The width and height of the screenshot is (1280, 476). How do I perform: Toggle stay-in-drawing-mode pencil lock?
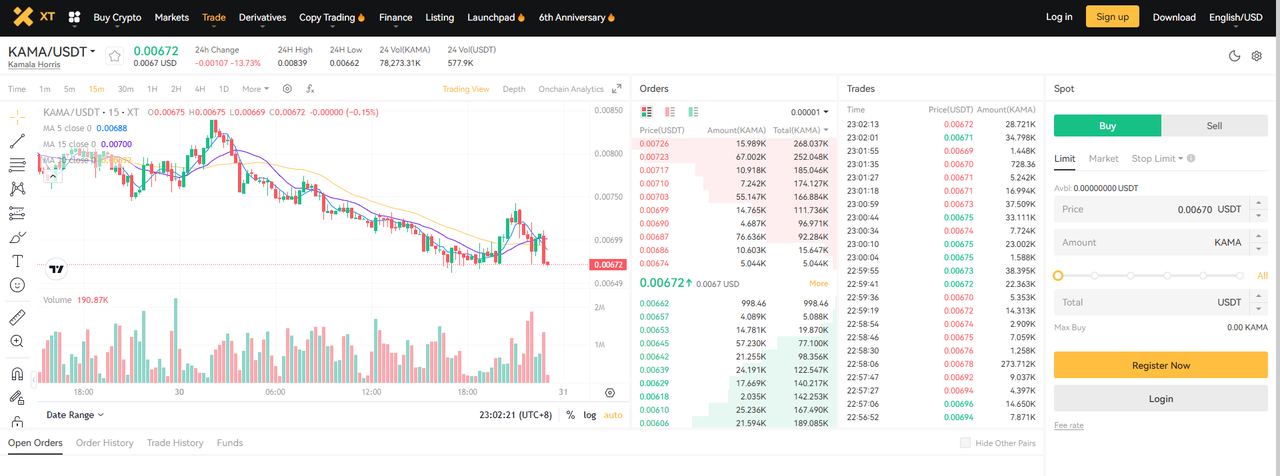coord(17,397)
